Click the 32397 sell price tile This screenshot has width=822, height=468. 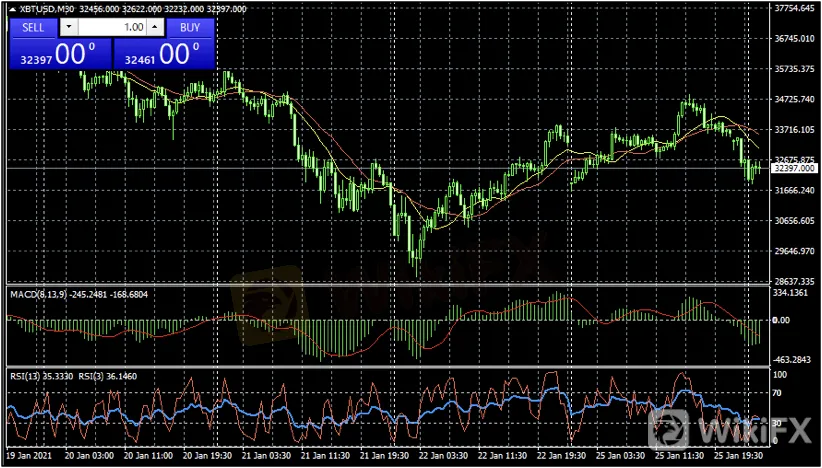tap(59, 55)
